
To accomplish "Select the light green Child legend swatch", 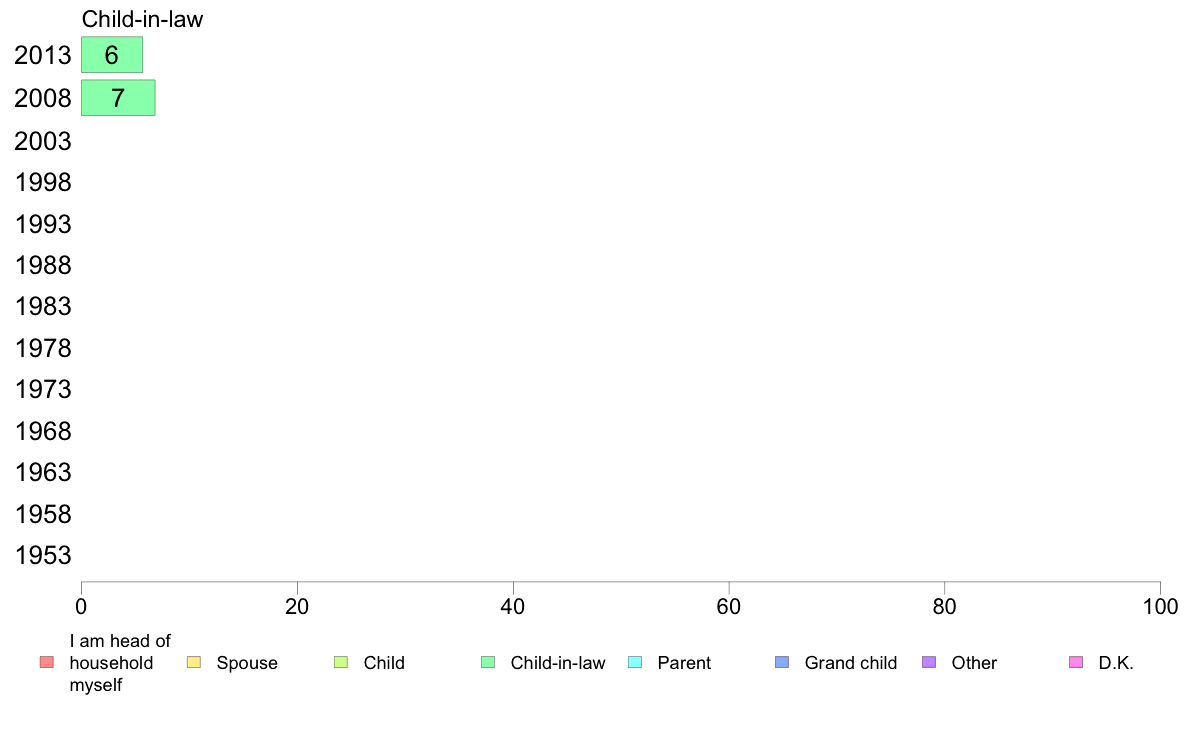I will 341,662.
